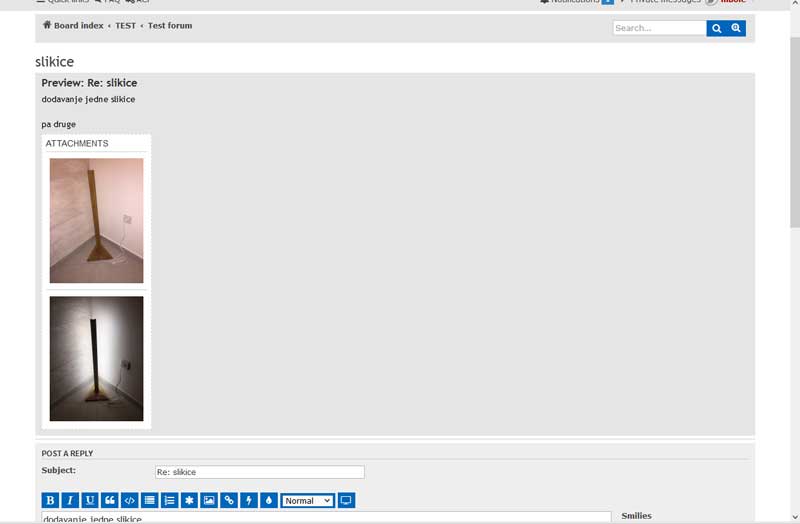Click the scrollbar down arrow
The height and width of the screenshot is (524, 800).
tap(795, 517)
